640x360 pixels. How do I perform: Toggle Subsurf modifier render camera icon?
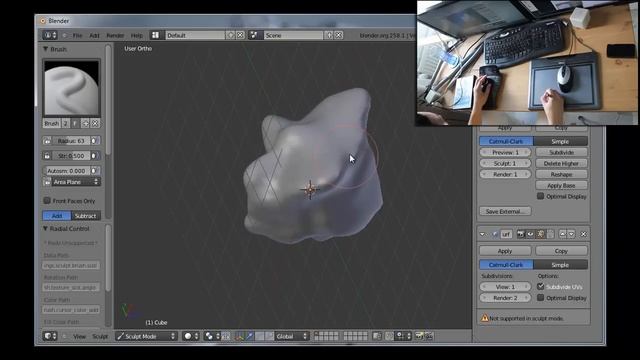pos(520,234)
